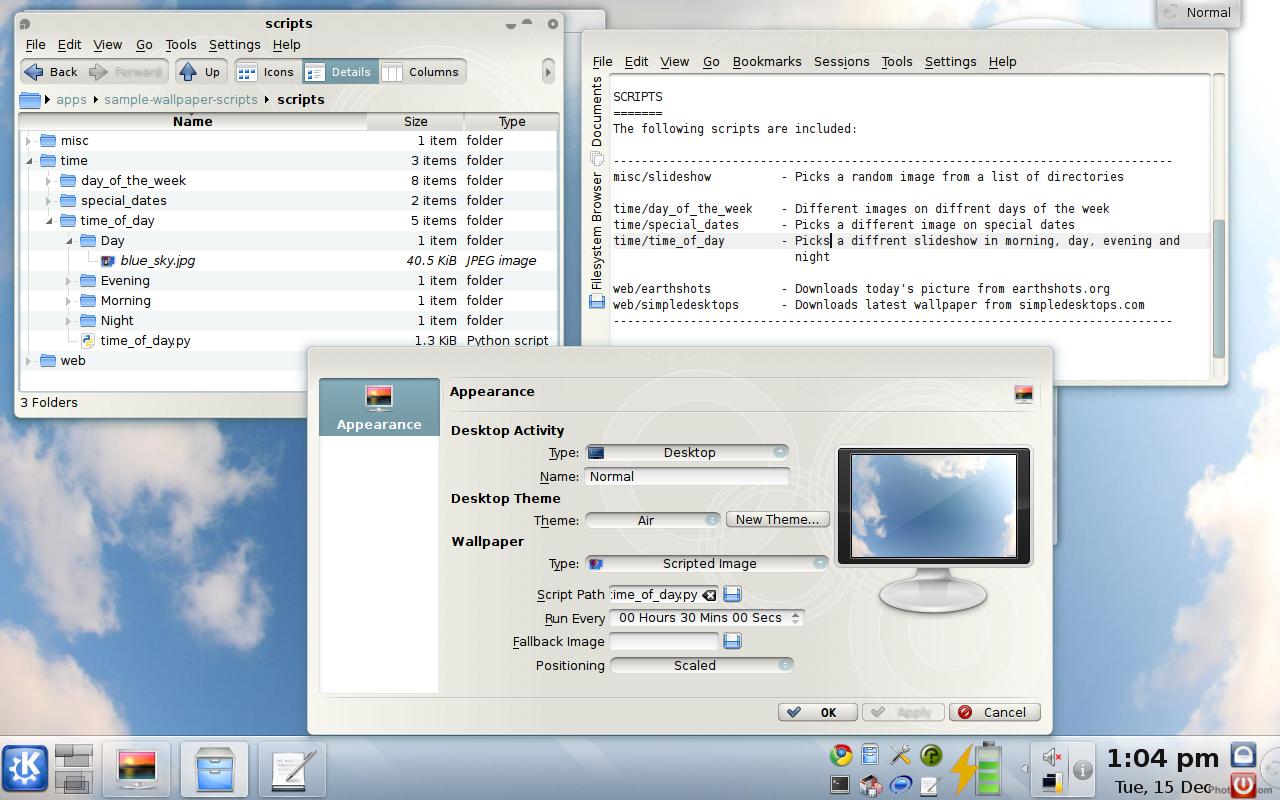Open the terminal launcher in the panel
Image resolution: width=1280 pixels, height=800 pixels.
click(841, 785)
